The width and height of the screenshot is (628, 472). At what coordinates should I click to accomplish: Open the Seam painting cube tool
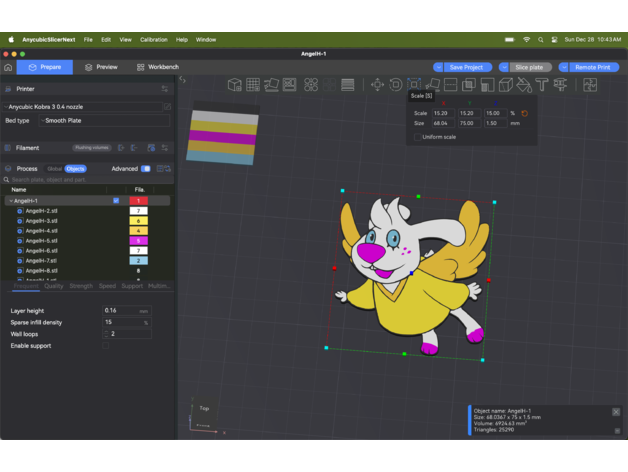click(505, 85)
